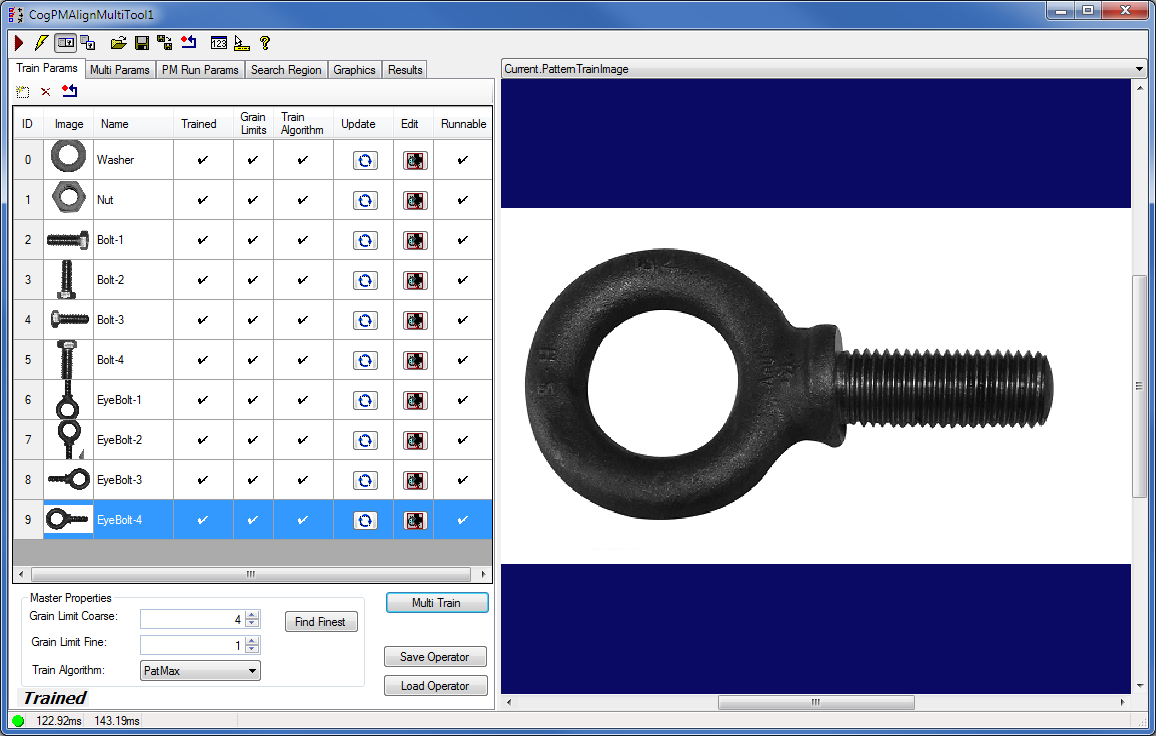Click the lightning electric-run icon

[x=41, y=43]
